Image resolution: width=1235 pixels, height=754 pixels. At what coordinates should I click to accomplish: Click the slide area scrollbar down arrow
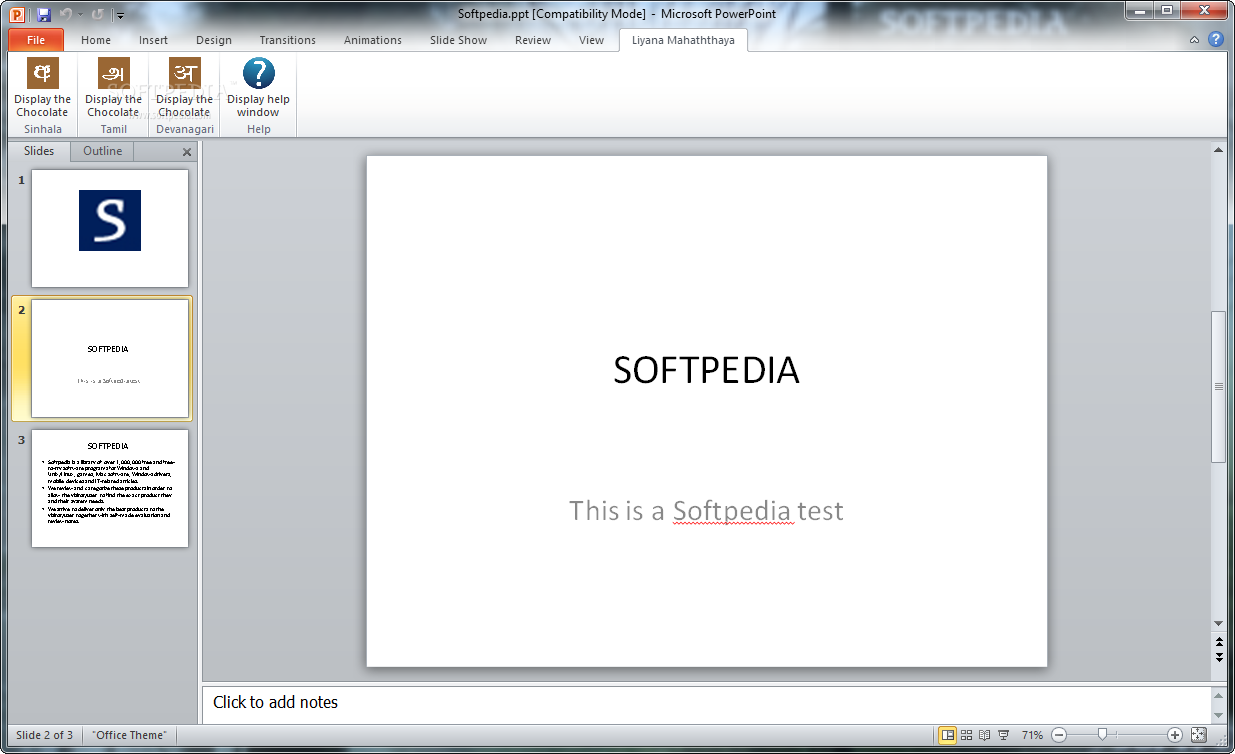click(1219, 623)
